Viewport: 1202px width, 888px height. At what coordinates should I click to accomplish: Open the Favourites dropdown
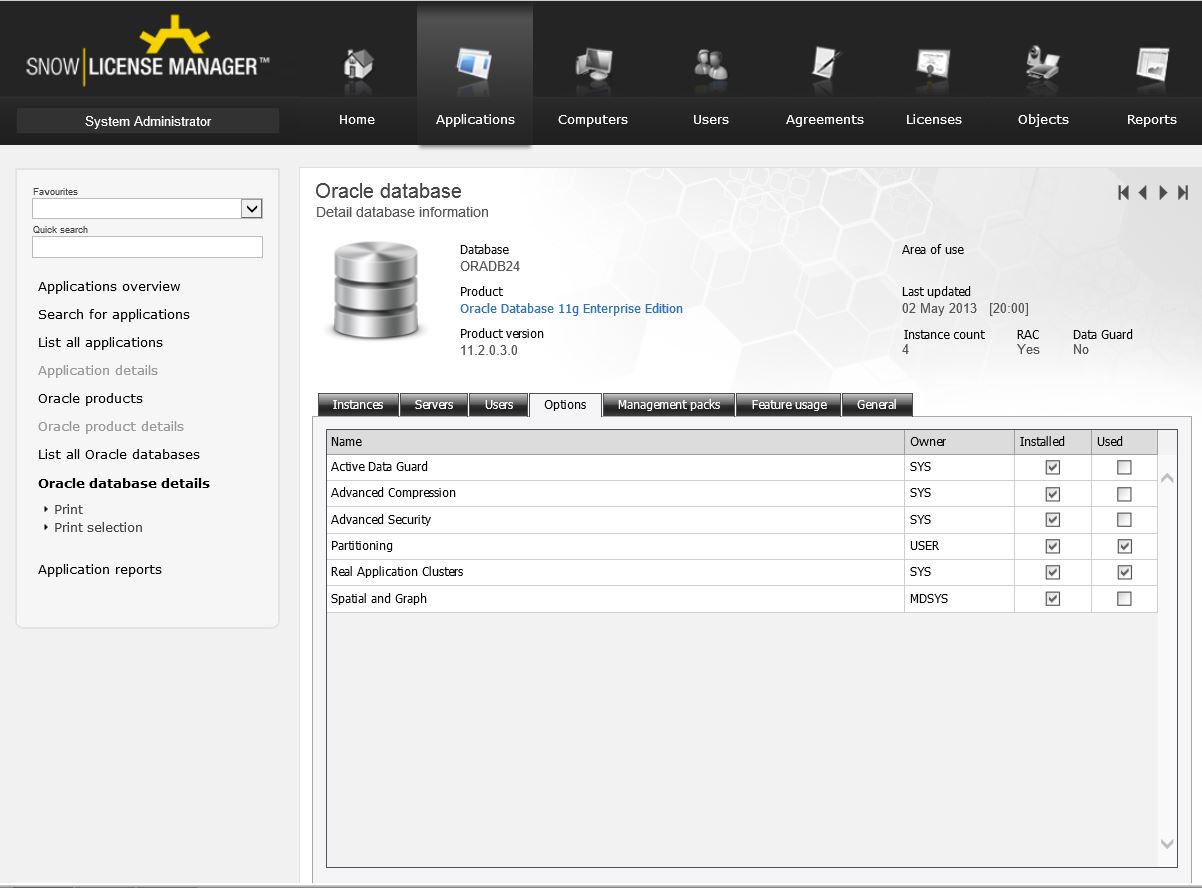click(x=252, y=208)
